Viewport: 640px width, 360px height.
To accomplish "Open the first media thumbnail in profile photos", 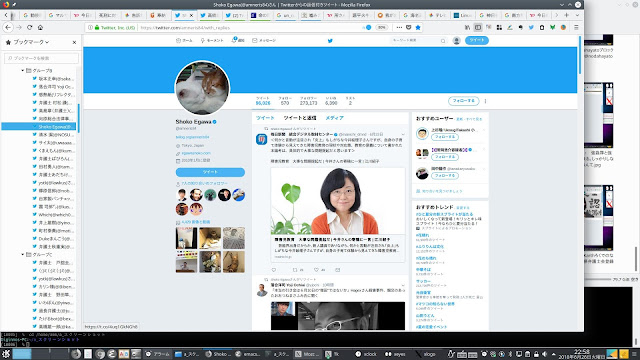I will click(187, 238).
